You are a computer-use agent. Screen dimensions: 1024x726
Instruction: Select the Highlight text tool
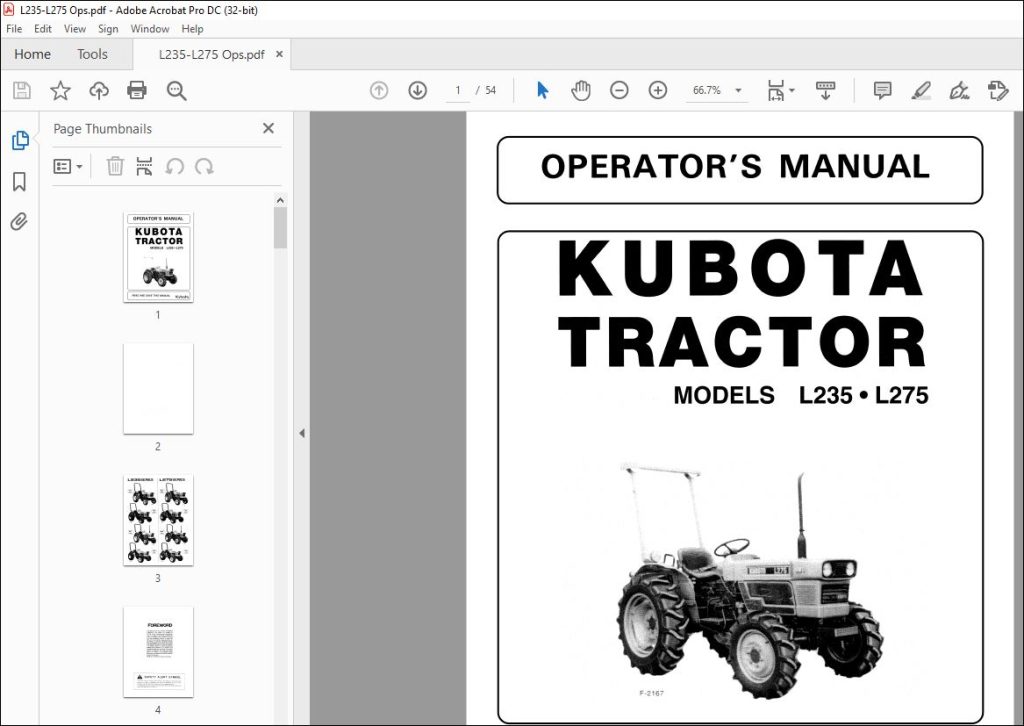tap(921, 90)
